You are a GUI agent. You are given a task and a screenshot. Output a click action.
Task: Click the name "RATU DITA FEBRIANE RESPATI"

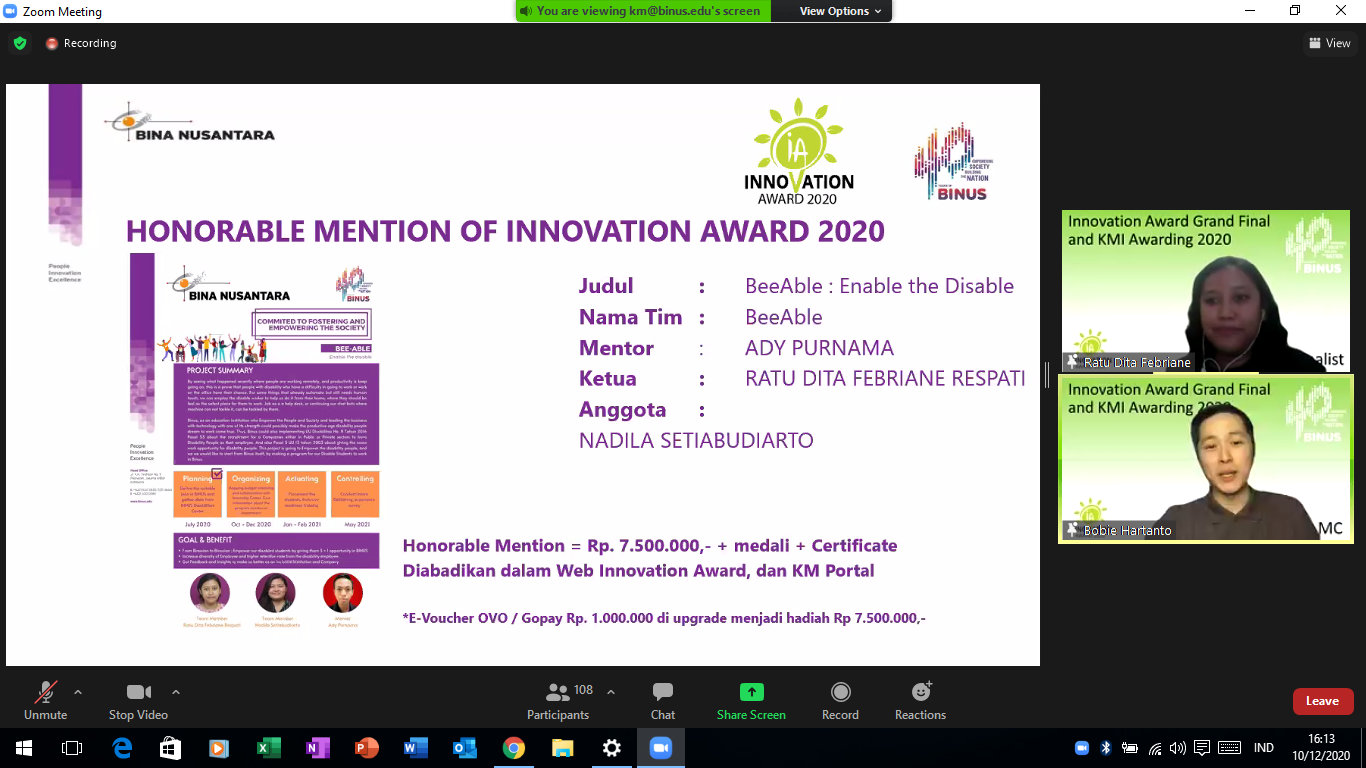[x=885, y=379]
